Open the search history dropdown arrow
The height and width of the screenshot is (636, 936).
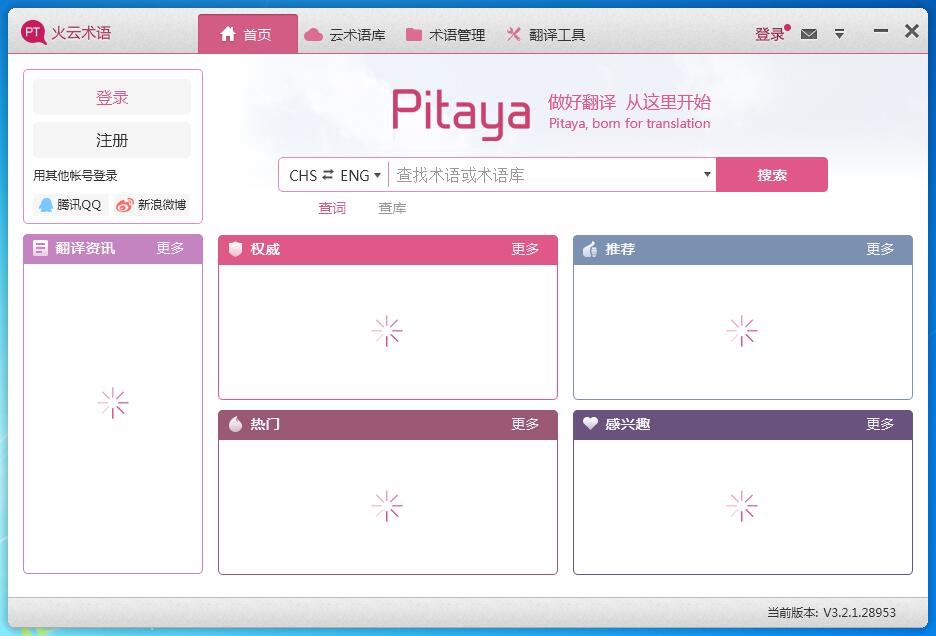click(x=707, y=174)
